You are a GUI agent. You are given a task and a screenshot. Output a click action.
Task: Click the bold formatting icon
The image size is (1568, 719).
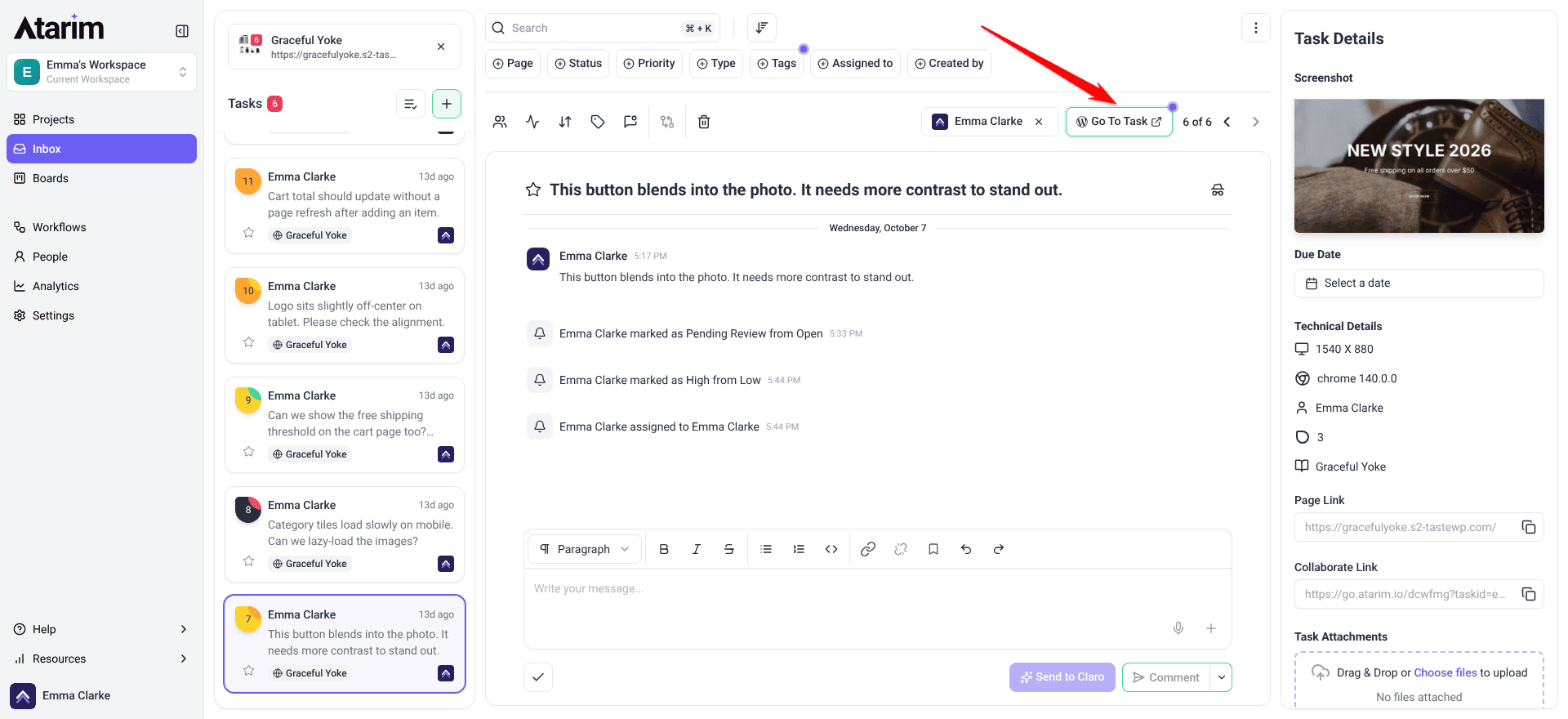[x=664, y=549]
